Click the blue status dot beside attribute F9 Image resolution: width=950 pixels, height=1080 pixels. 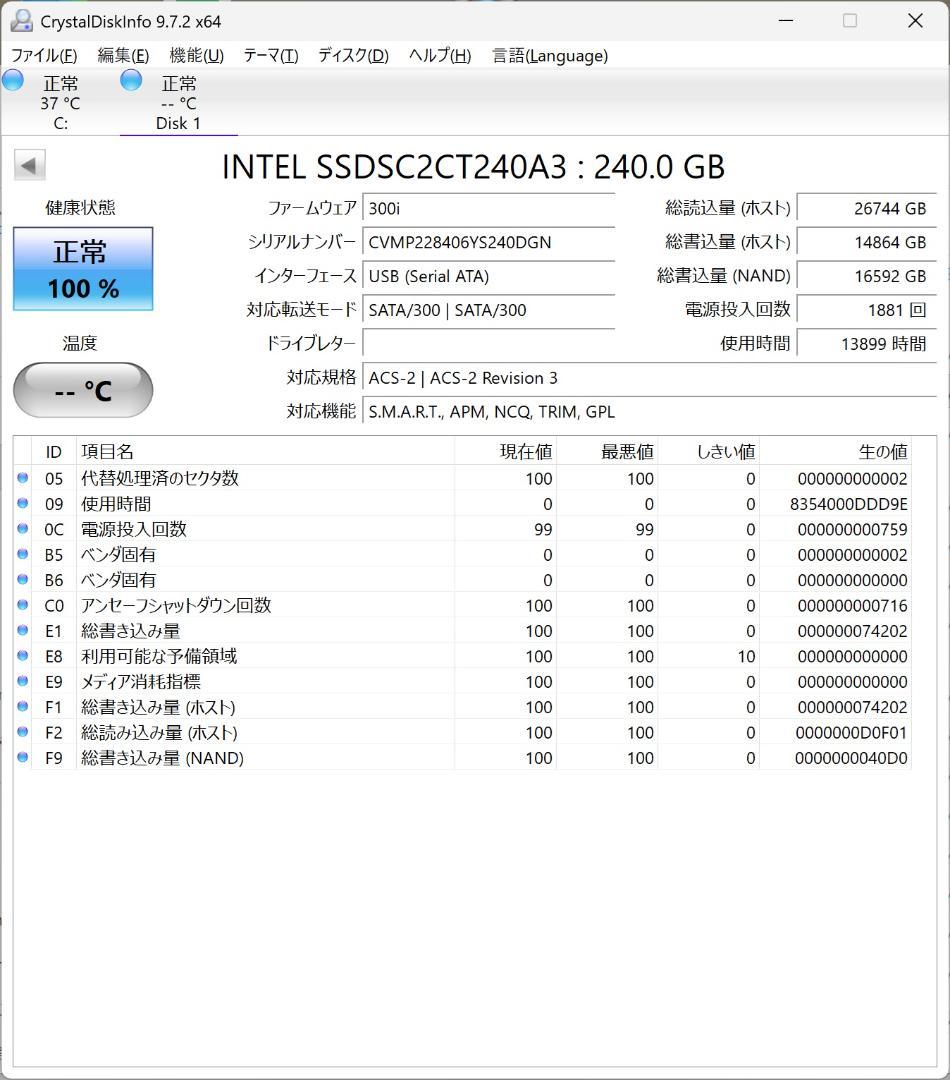[23, 758]
